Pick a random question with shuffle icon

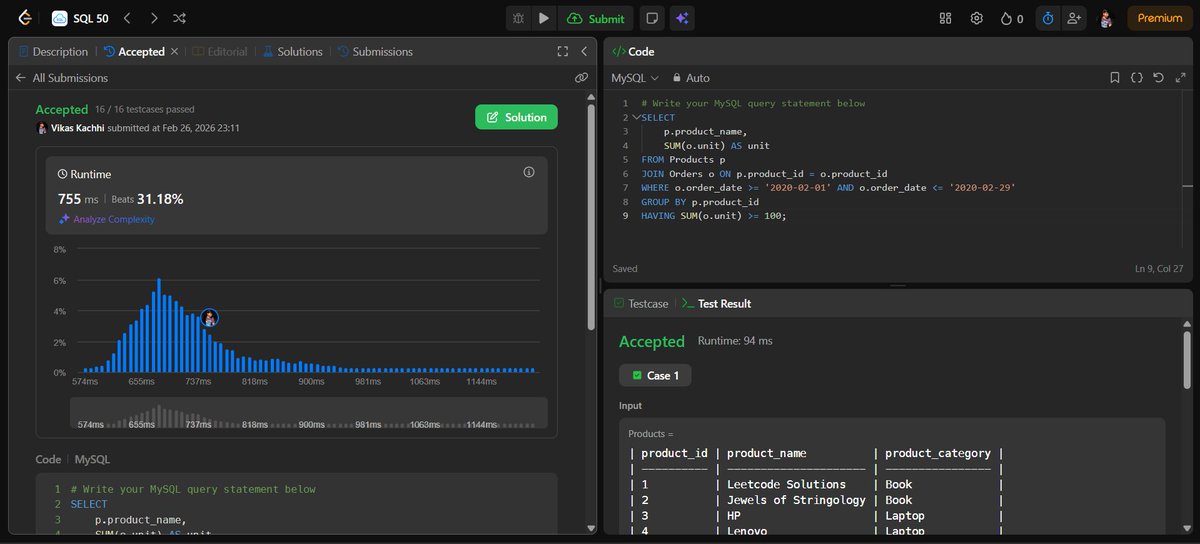[179, 18]
